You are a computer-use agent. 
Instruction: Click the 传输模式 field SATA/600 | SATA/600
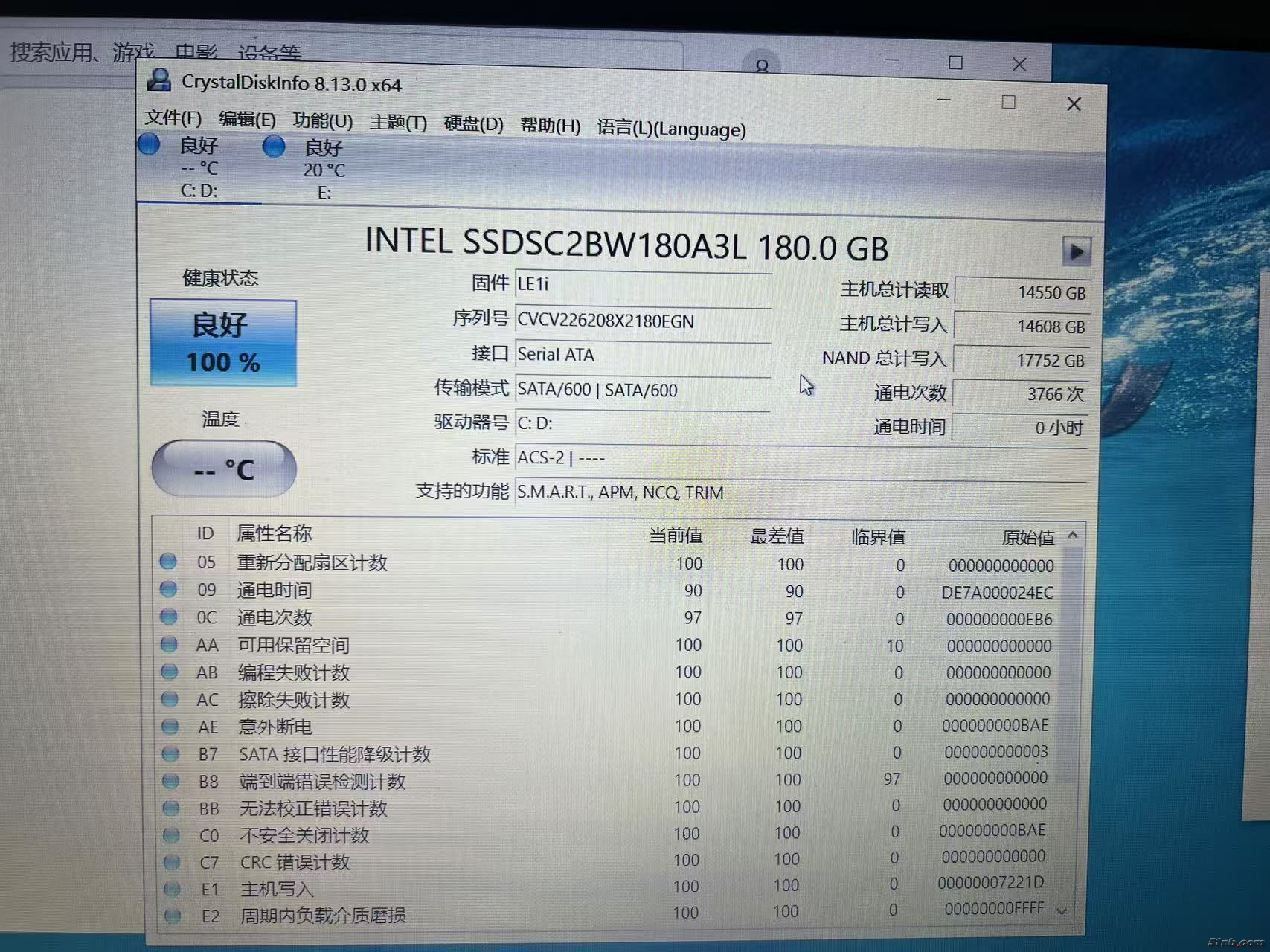pos(643,390)
